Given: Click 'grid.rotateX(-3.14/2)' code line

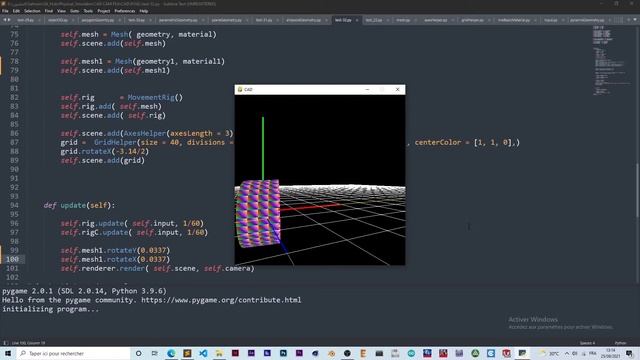Looking at the screenshot, I should 104,151.
